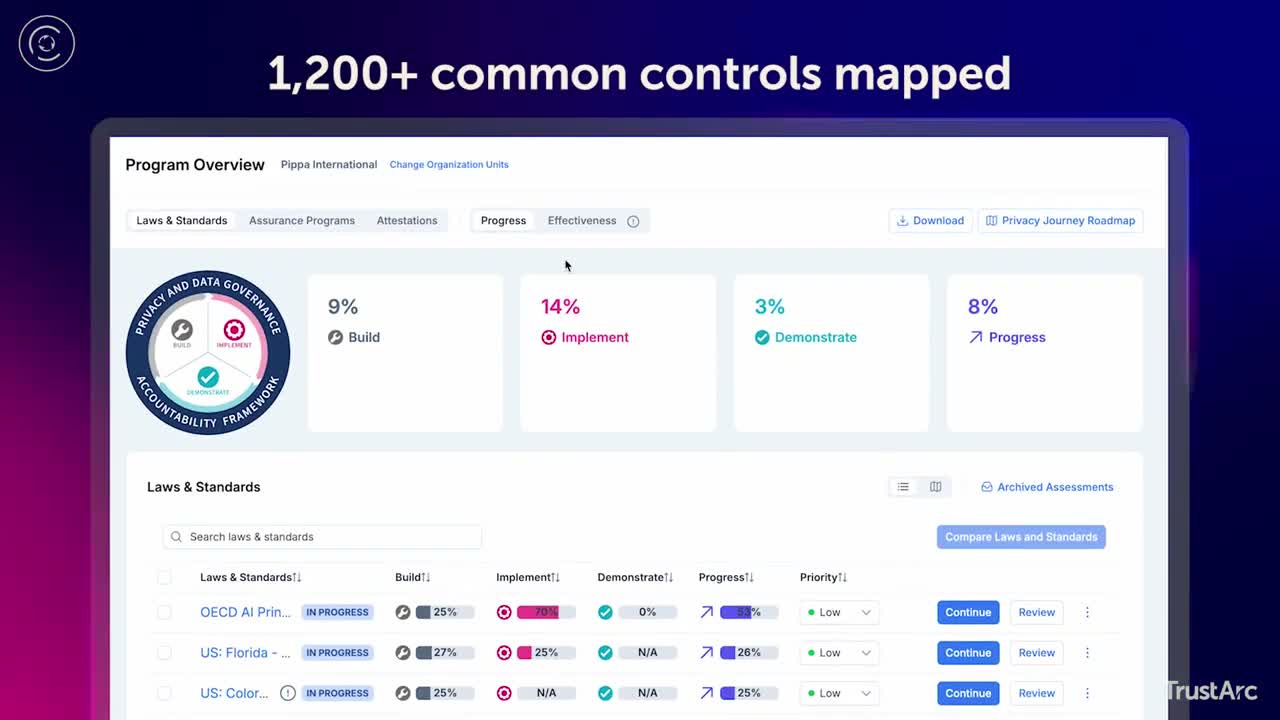Click the Build wrench icon in the 9% card
1280x720 pixels.
click(x=336, y=337)
